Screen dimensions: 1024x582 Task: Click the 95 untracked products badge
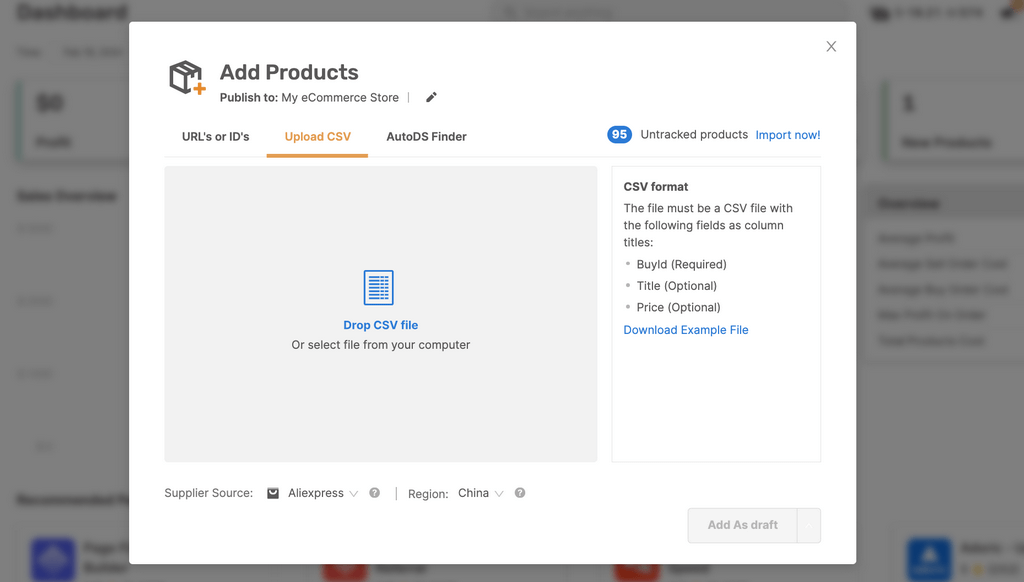[619, 135]
